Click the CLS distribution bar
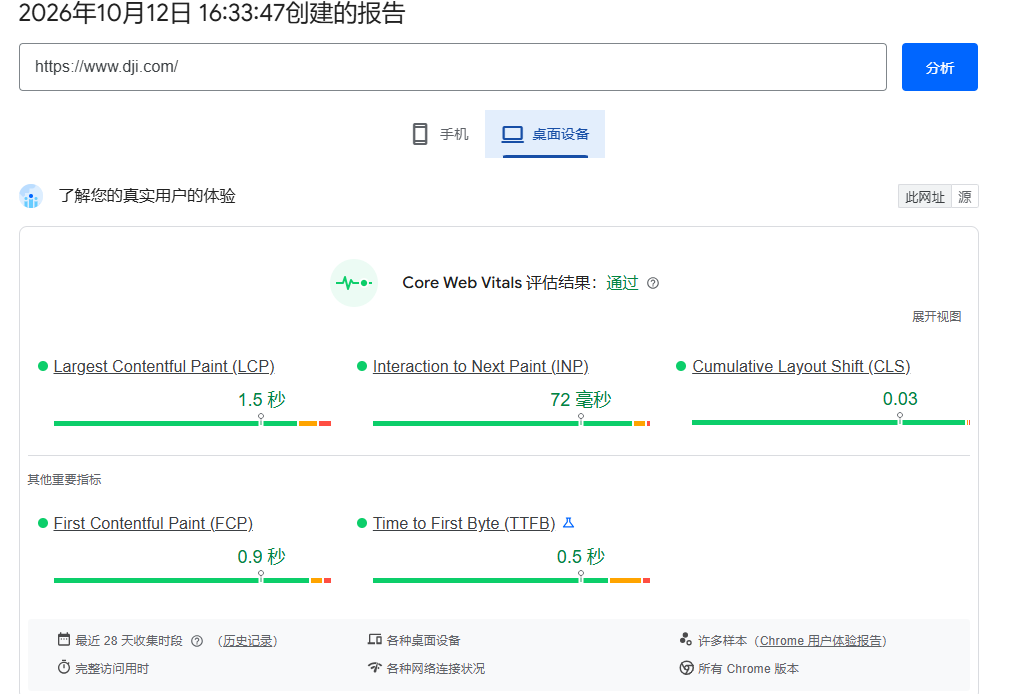 (x=831, y=423)
